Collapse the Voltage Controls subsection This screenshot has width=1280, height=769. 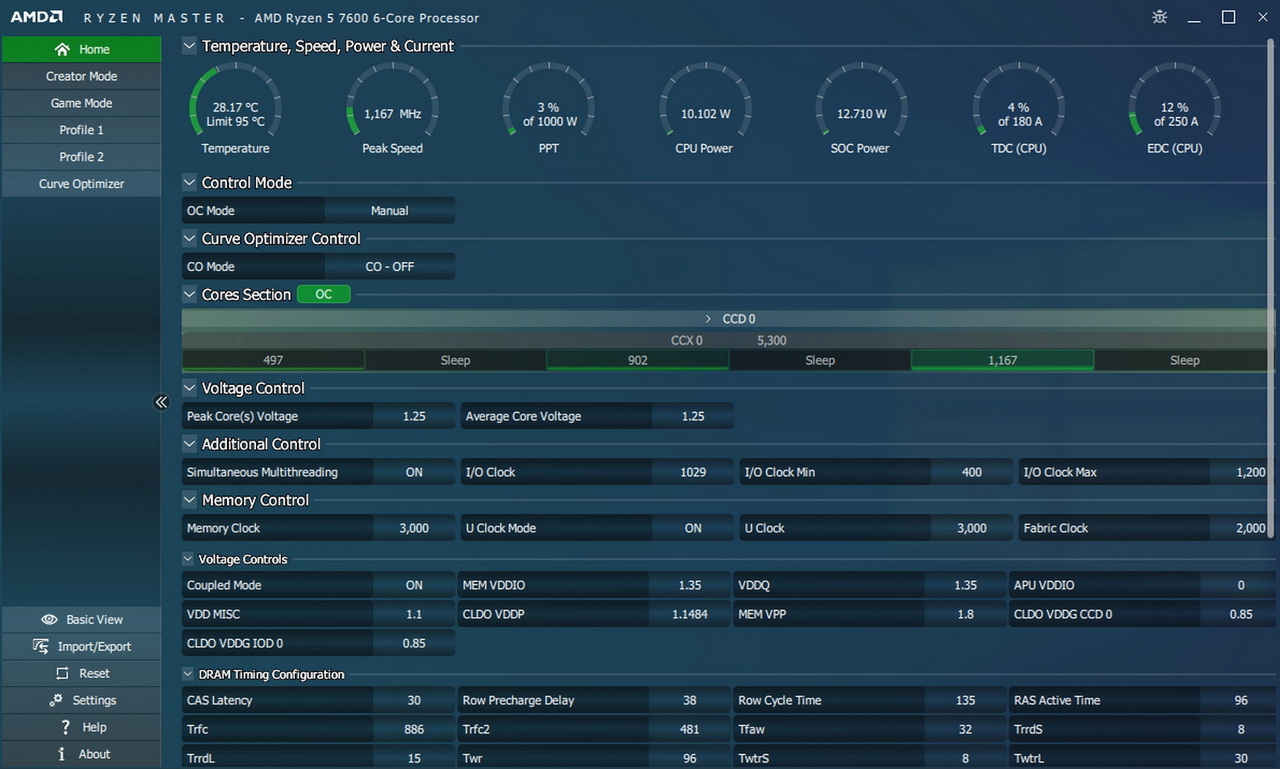tap(188, 559)
